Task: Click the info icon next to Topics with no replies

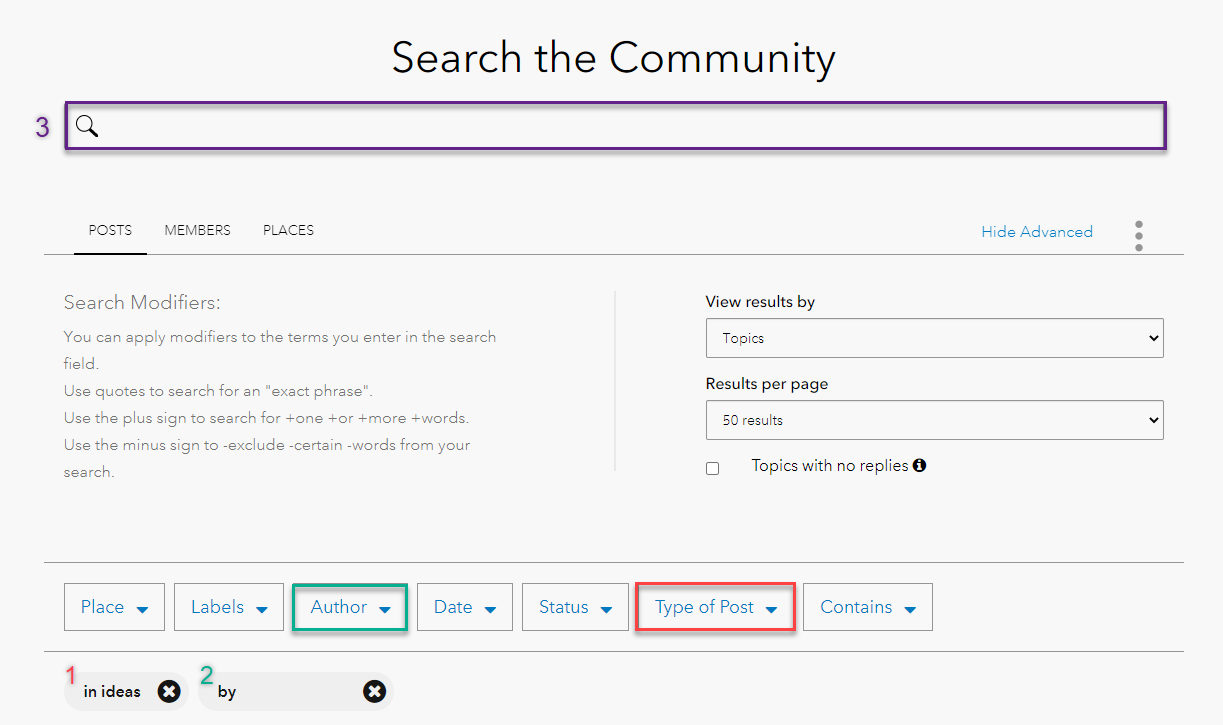Action: [919, 465]
